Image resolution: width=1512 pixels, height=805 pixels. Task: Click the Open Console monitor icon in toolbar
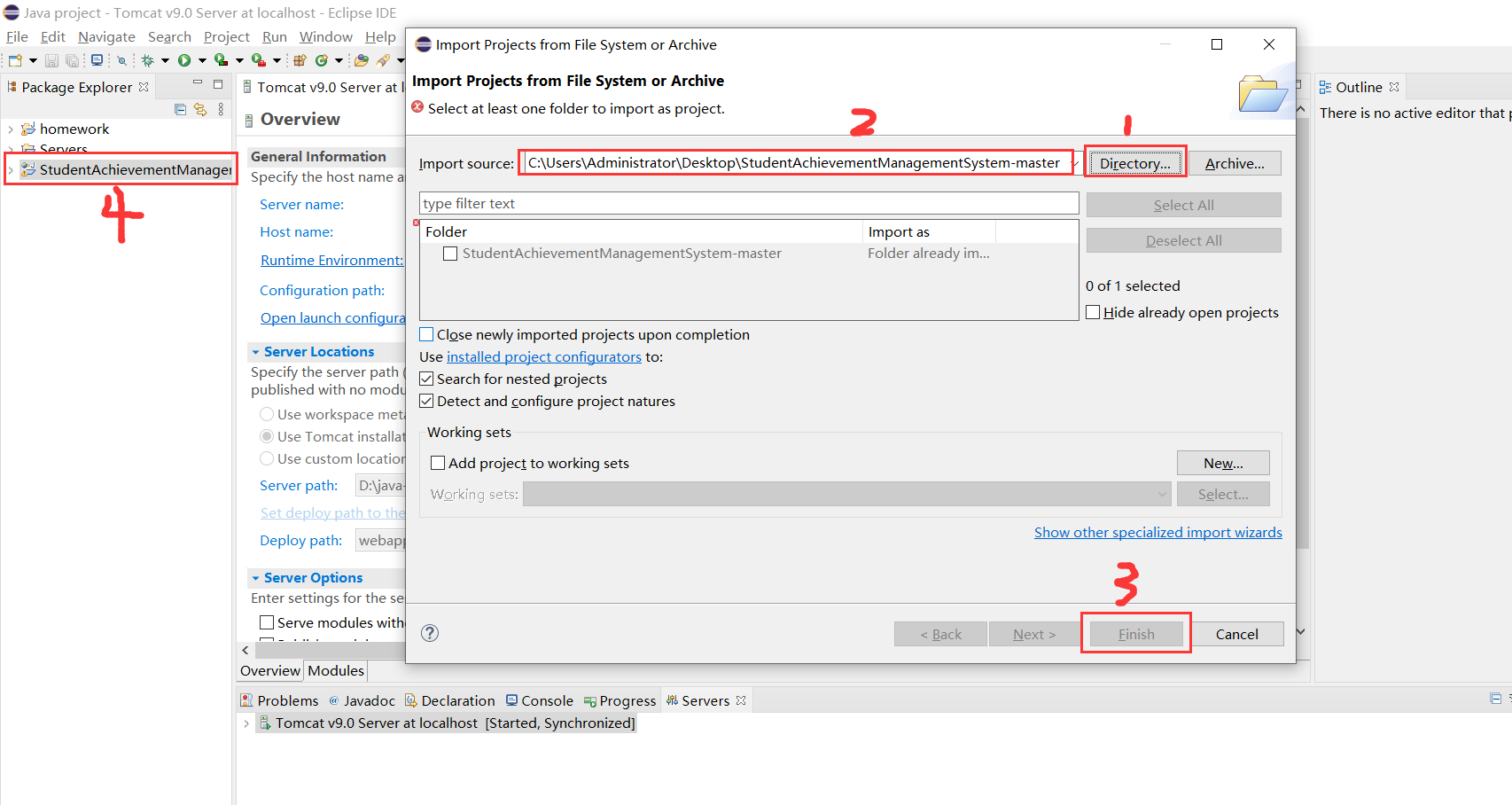pyautogui.click(x=97, y=60)
